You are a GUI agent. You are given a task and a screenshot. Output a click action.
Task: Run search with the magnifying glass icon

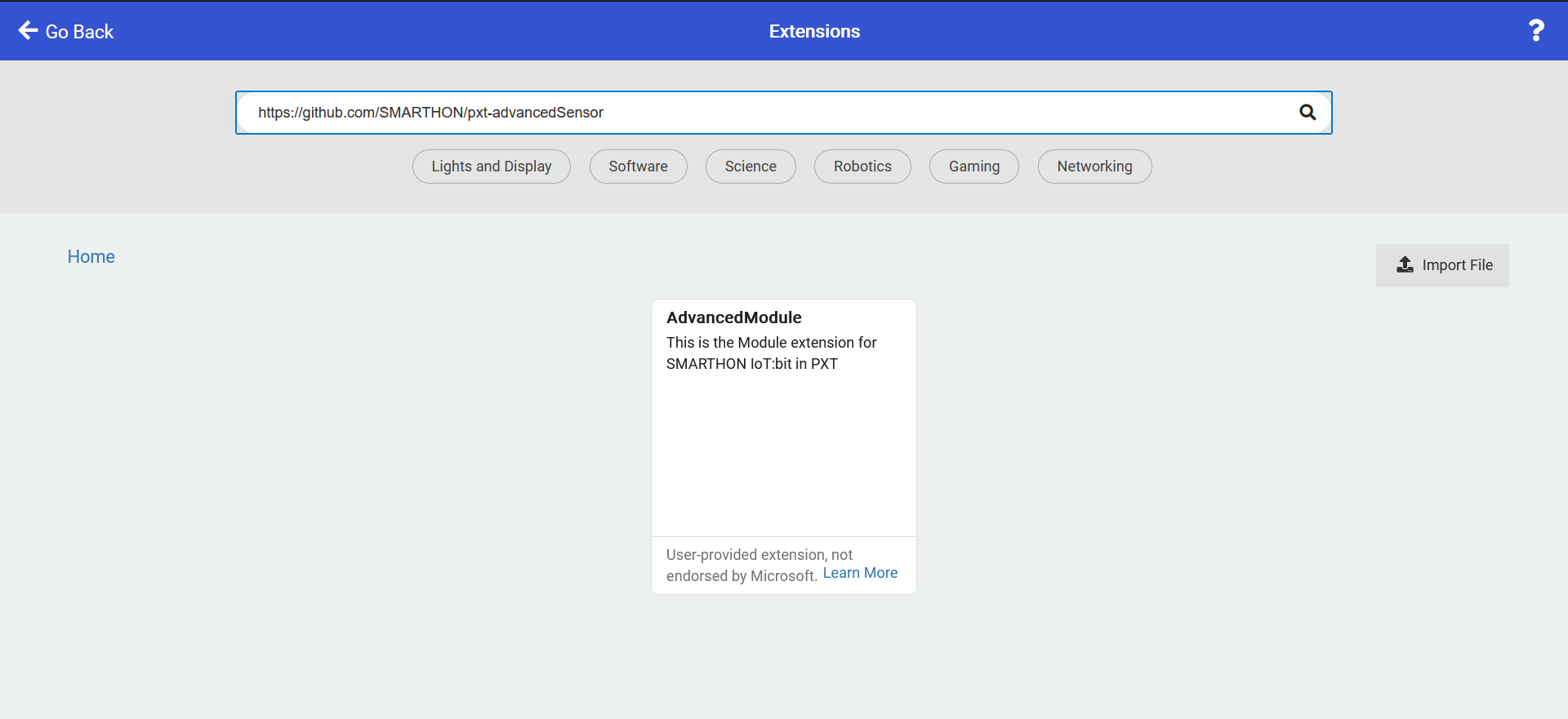tap(1307, 113)
